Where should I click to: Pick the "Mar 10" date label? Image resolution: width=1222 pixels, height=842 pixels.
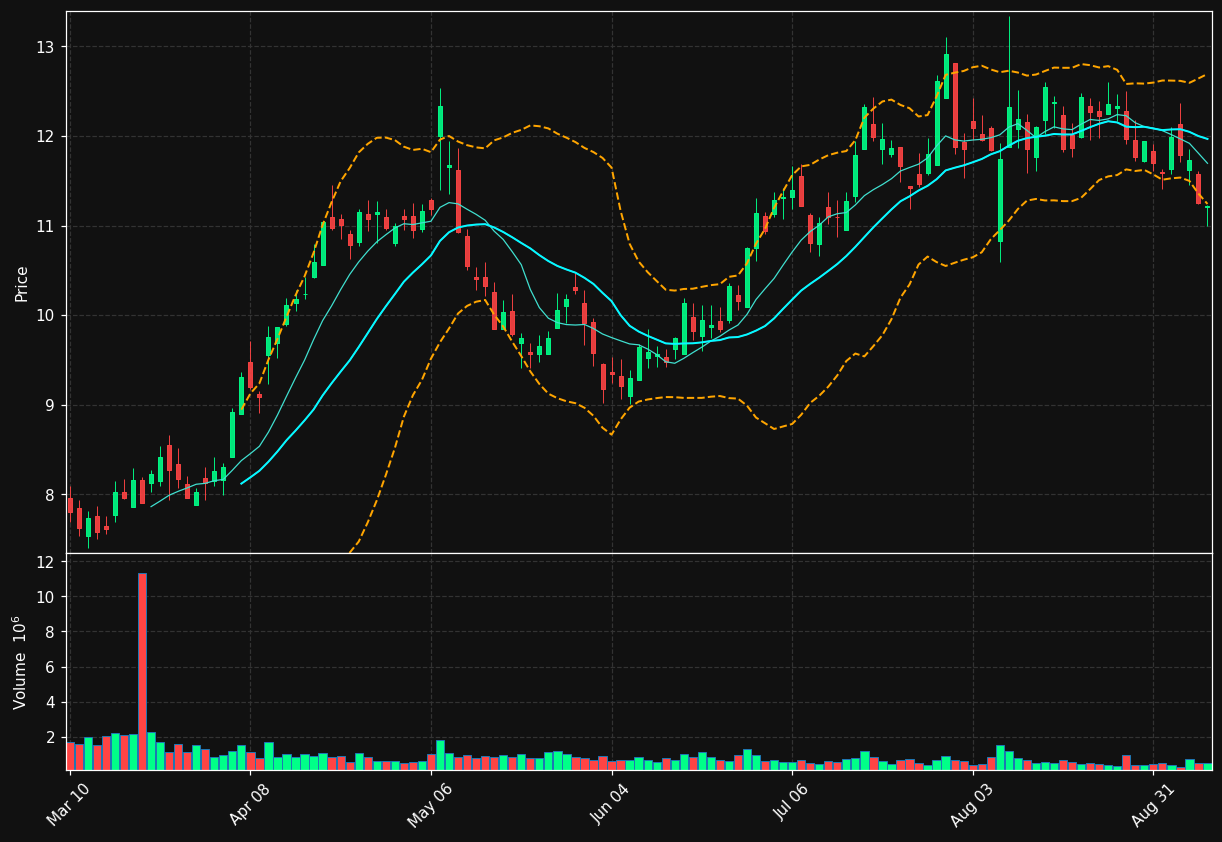click(67, 805)
